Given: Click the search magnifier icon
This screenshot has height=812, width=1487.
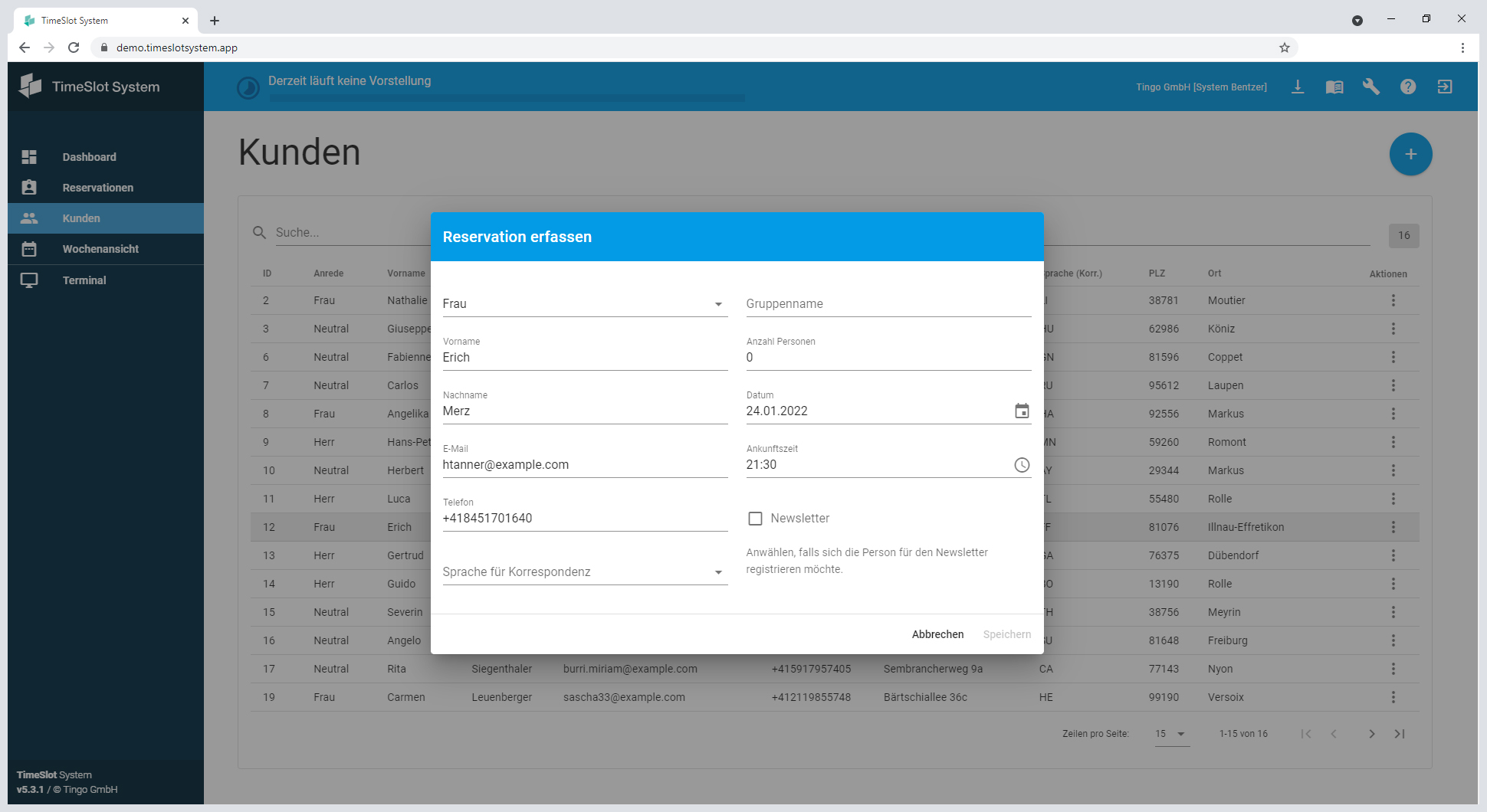Looking at the screenshot, I should coord(260,232).
